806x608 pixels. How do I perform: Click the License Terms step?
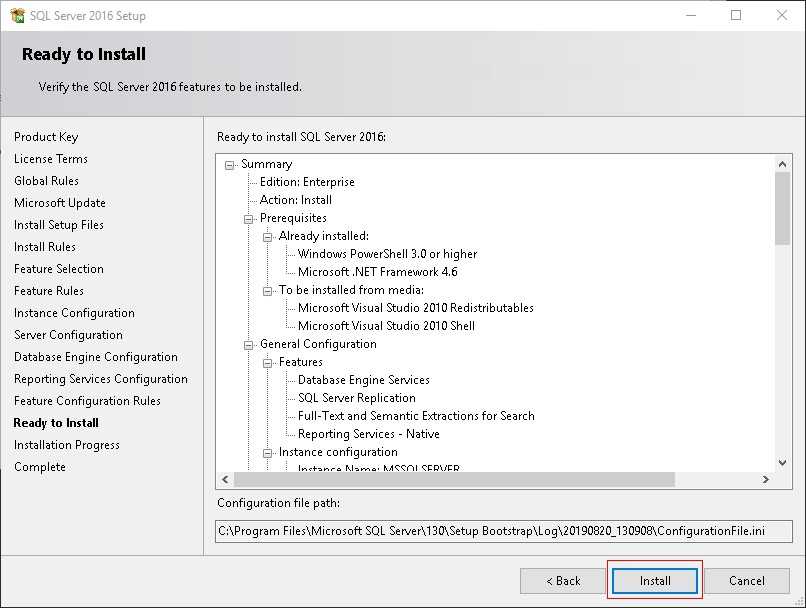point(51,159)
